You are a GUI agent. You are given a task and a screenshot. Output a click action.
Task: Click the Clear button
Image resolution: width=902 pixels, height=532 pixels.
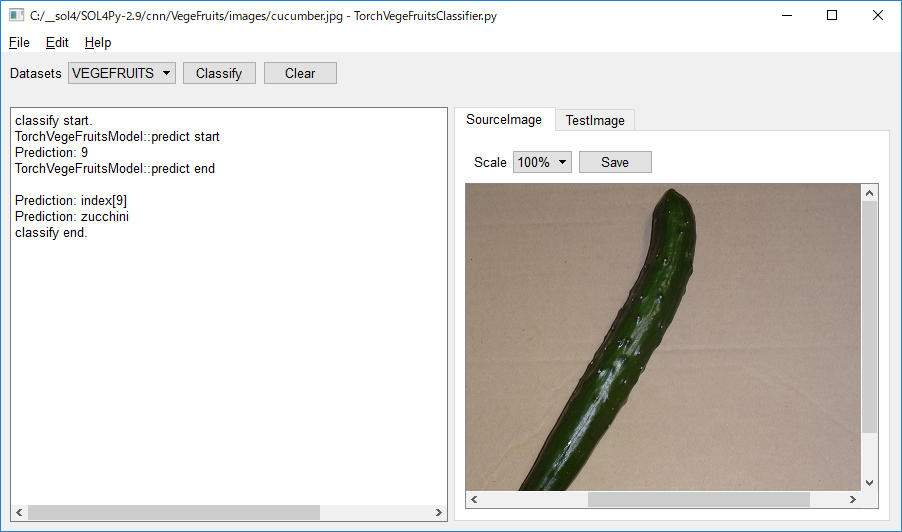pyautogui.click(x=300, y=73)
